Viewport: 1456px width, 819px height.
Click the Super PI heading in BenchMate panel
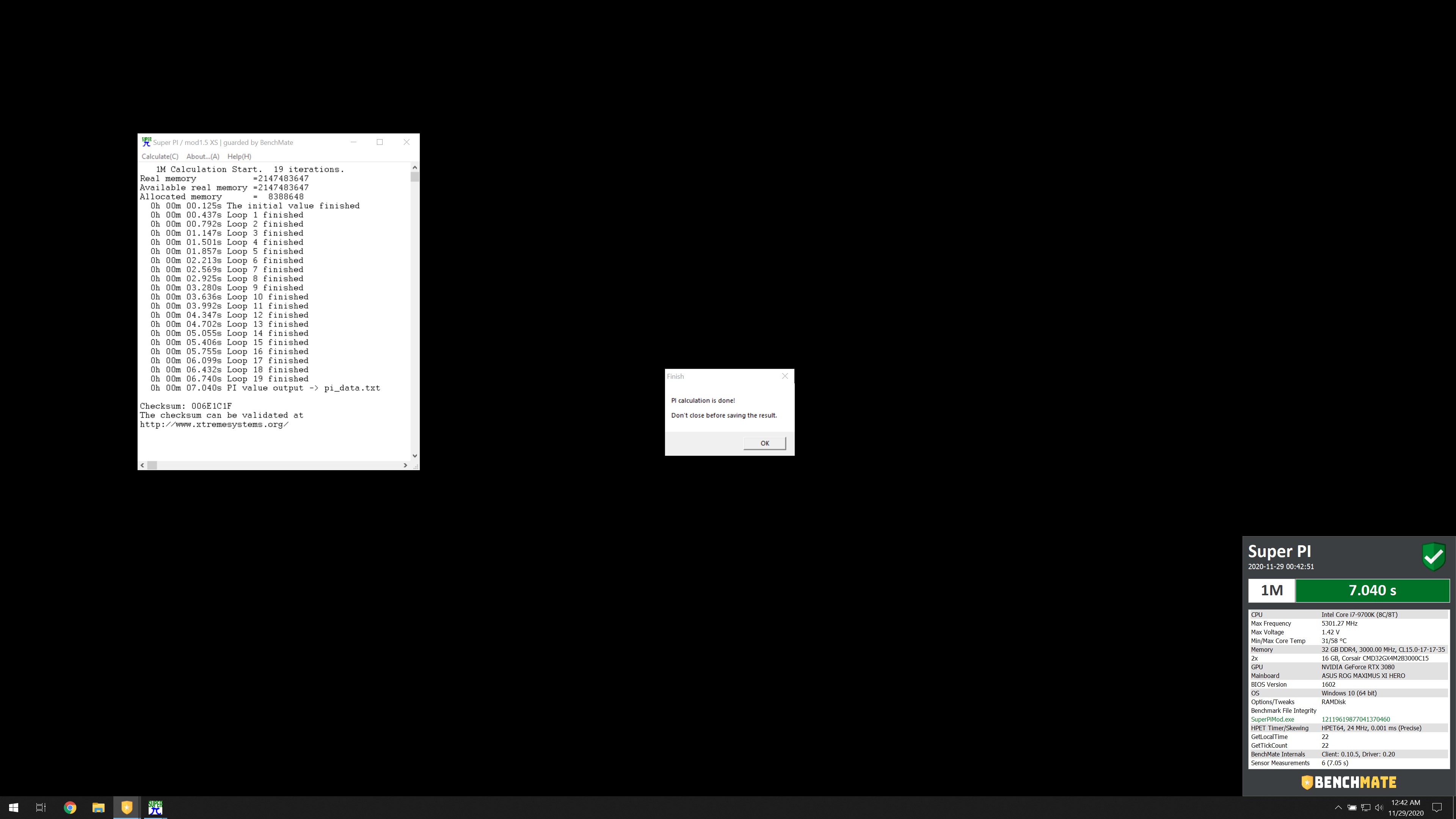1279,551
